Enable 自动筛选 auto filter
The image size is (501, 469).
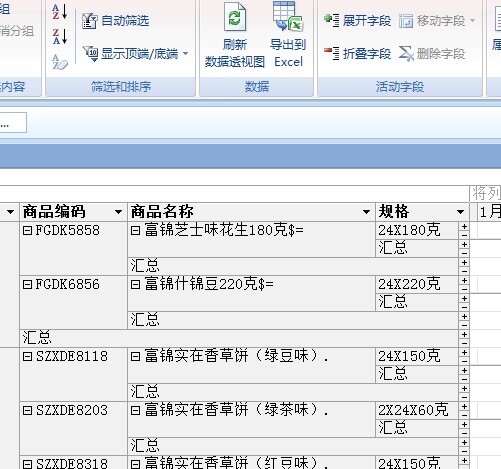pyautogui.click(x=115, y=21)
